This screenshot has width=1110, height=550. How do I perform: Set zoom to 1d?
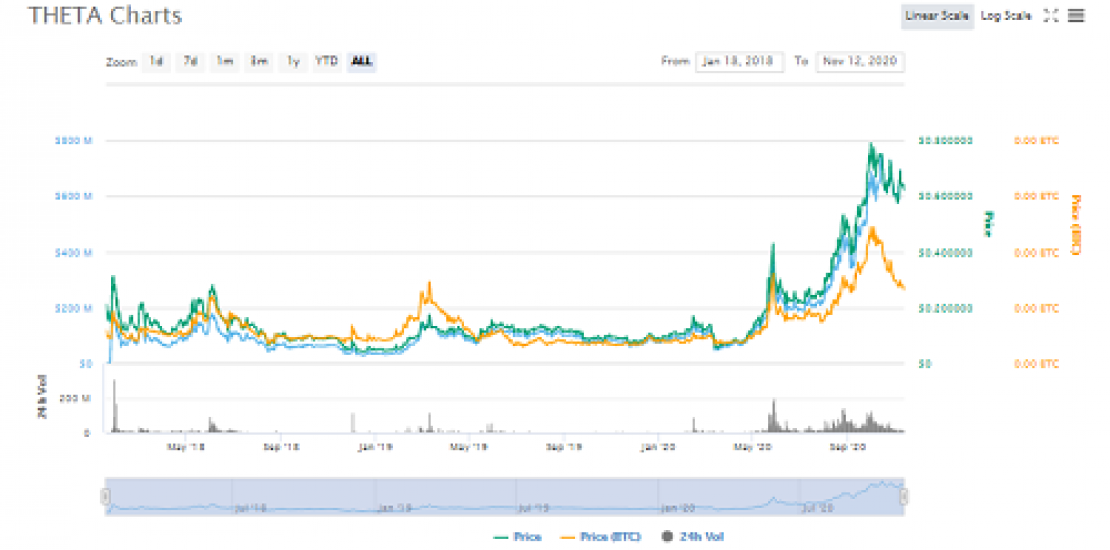point(156,61)
